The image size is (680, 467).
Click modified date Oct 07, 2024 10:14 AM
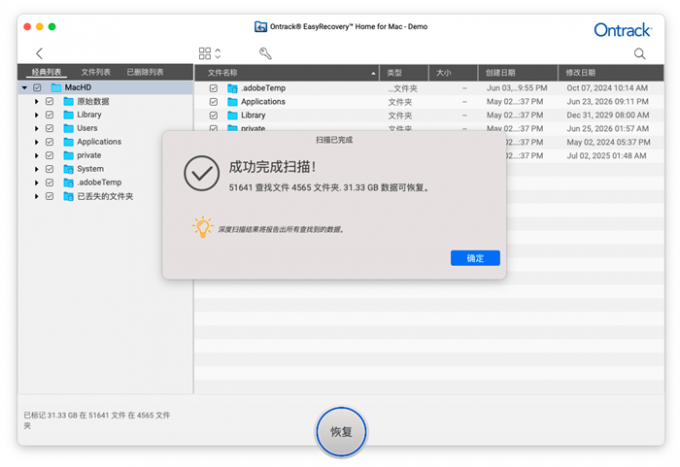coord(607,88)
